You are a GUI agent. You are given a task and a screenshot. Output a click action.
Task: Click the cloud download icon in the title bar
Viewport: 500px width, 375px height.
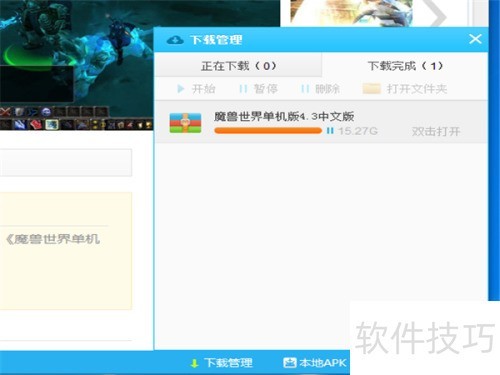click(175, 40)
